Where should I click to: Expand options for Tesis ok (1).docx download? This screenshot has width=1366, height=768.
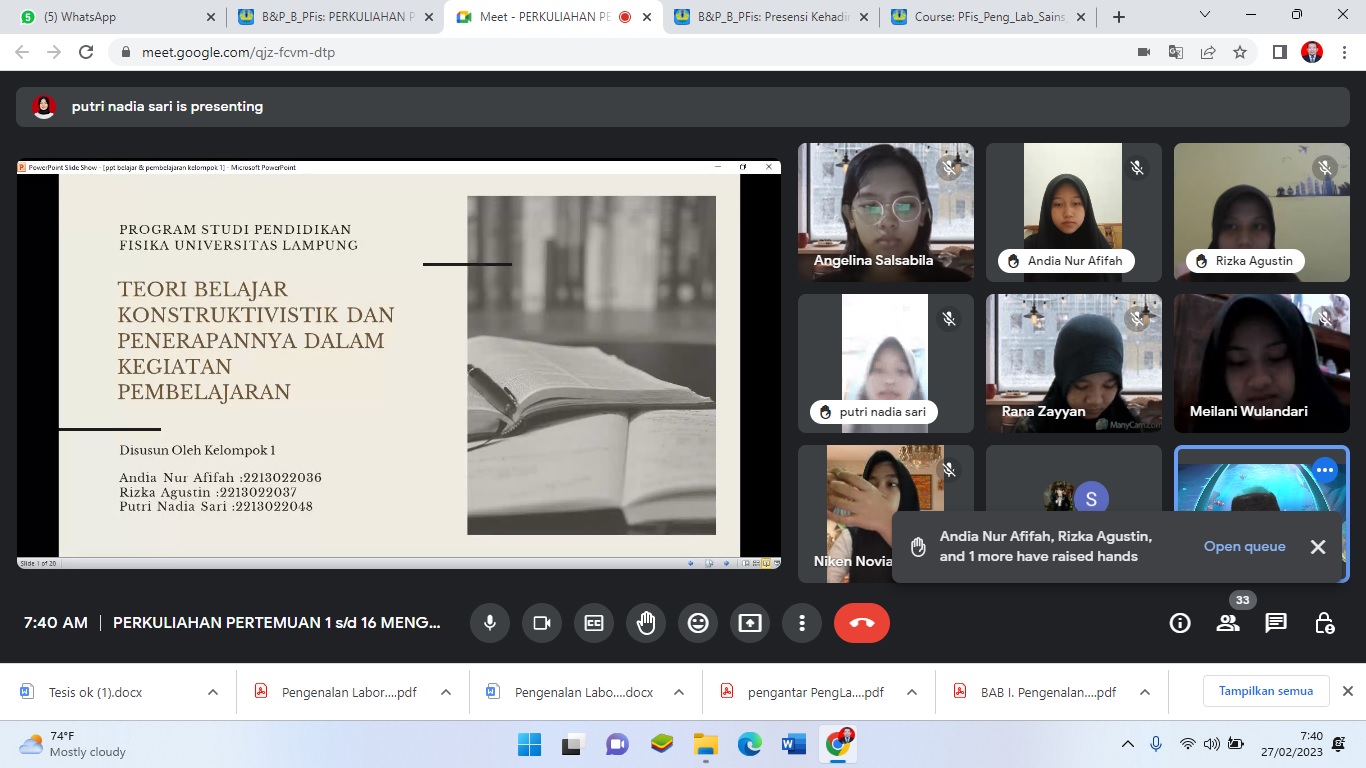pos(213,692)
